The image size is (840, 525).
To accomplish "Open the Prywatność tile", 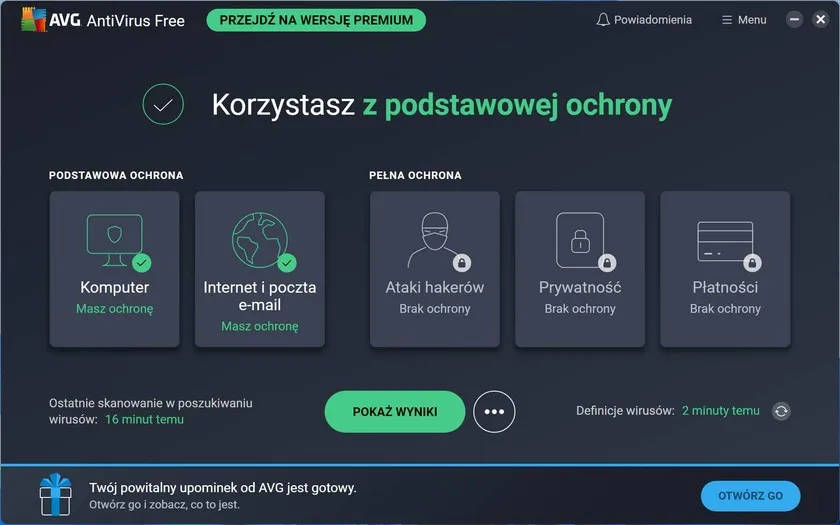I will point(580,269).
